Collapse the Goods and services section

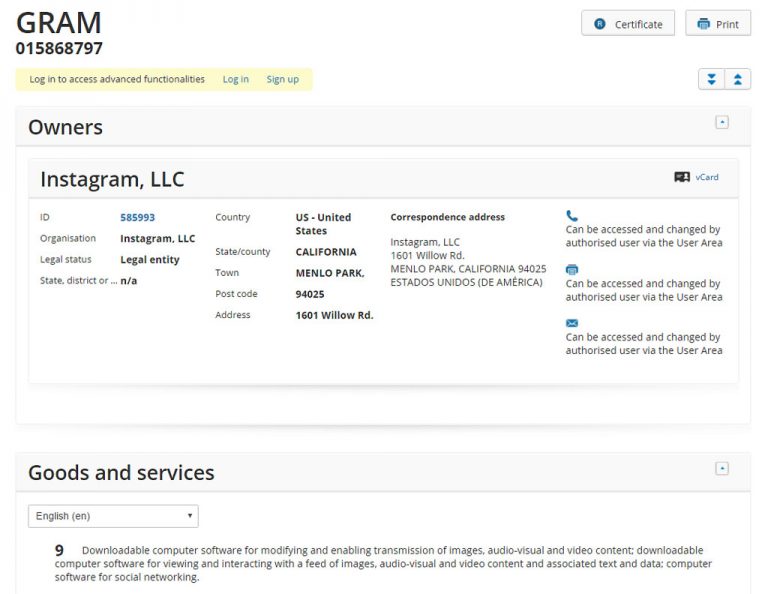point(722,469)
